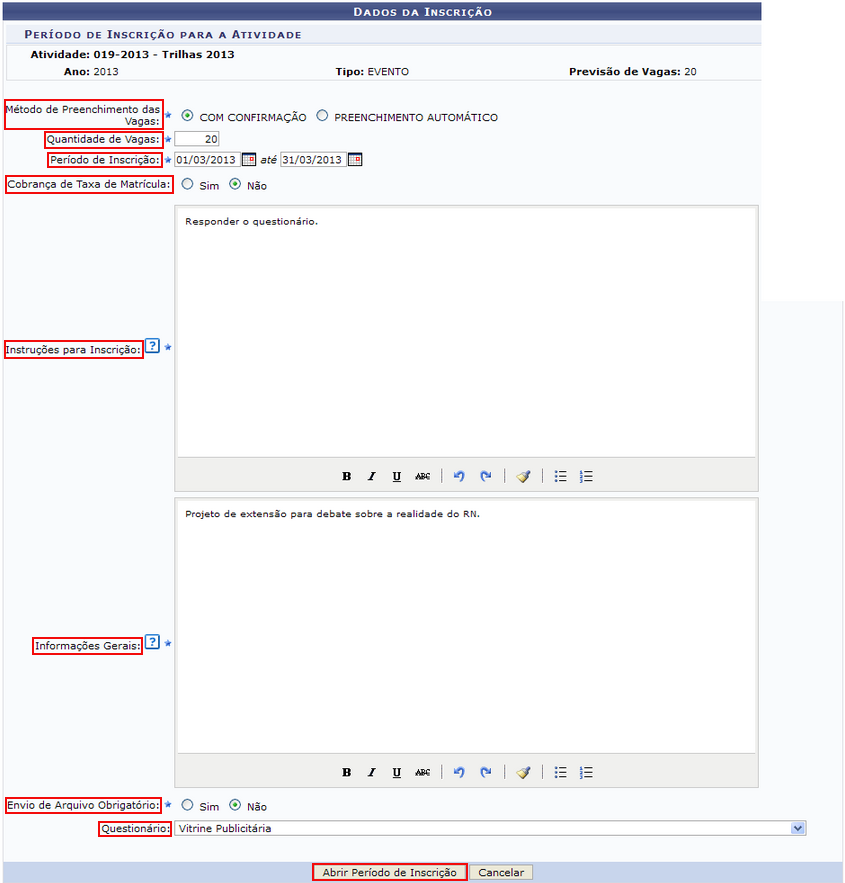Insert numbered list in Informações Gerais editor

point(587,772)
